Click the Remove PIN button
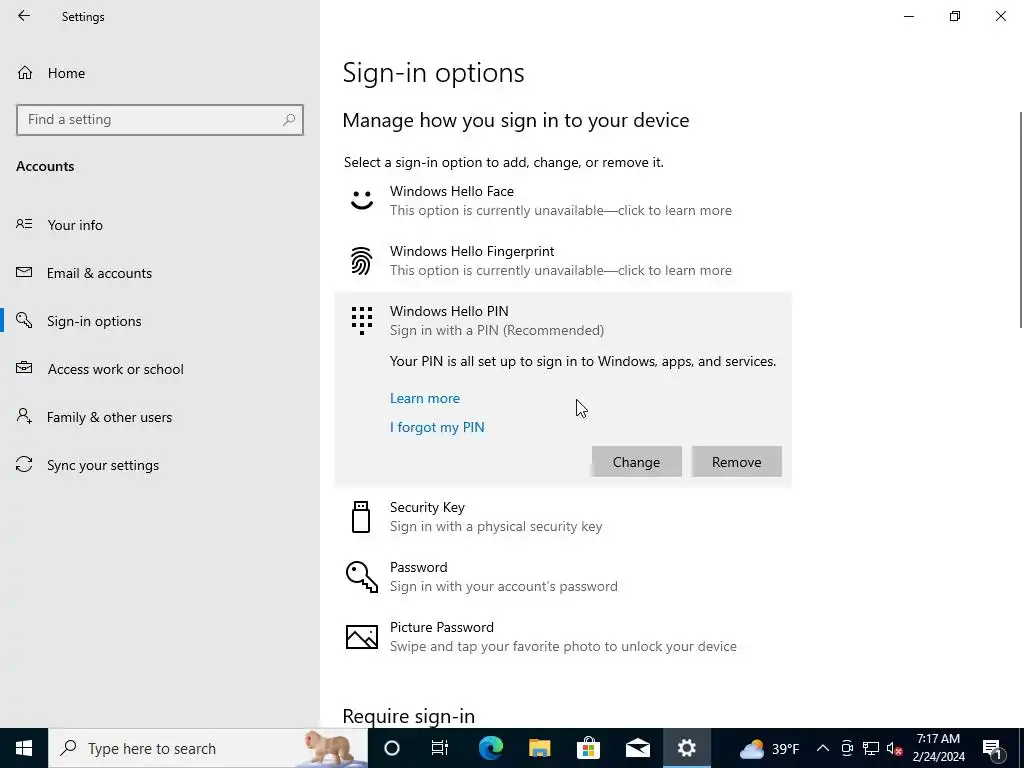The width and height of the screenshot is (1024, 768). pyautogui.click(x=737, y=462)
